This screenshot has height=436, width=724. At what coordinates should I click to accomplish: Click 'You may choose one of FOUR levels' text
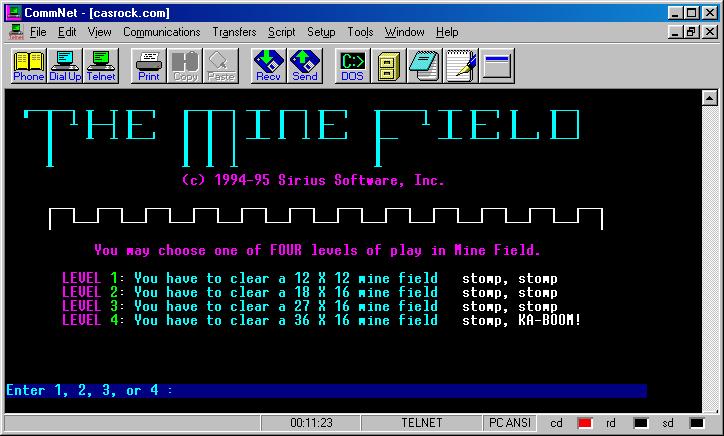[317, 250]
